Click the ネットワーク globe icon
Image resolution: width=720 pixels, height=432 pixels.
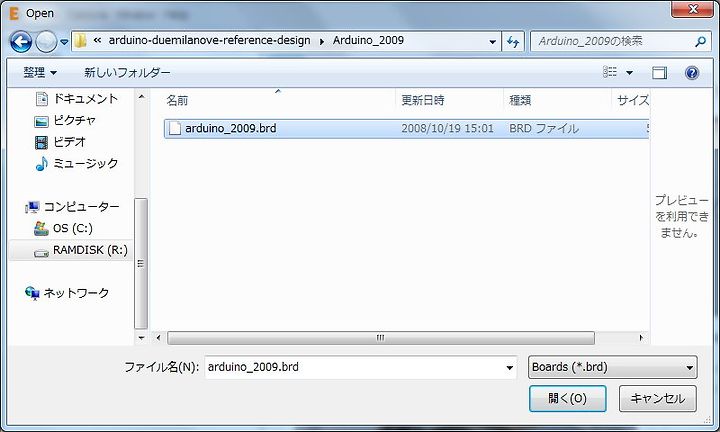32,293
